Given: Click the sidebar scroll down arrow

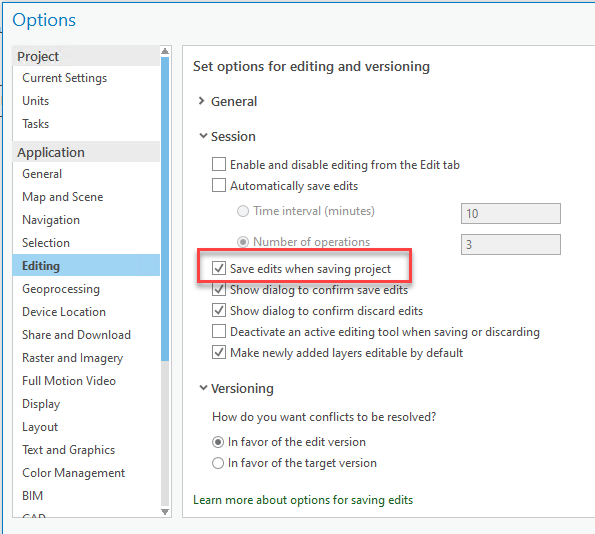Looking at the screenshot, I should pyautogui.click(x=165, y=512).
